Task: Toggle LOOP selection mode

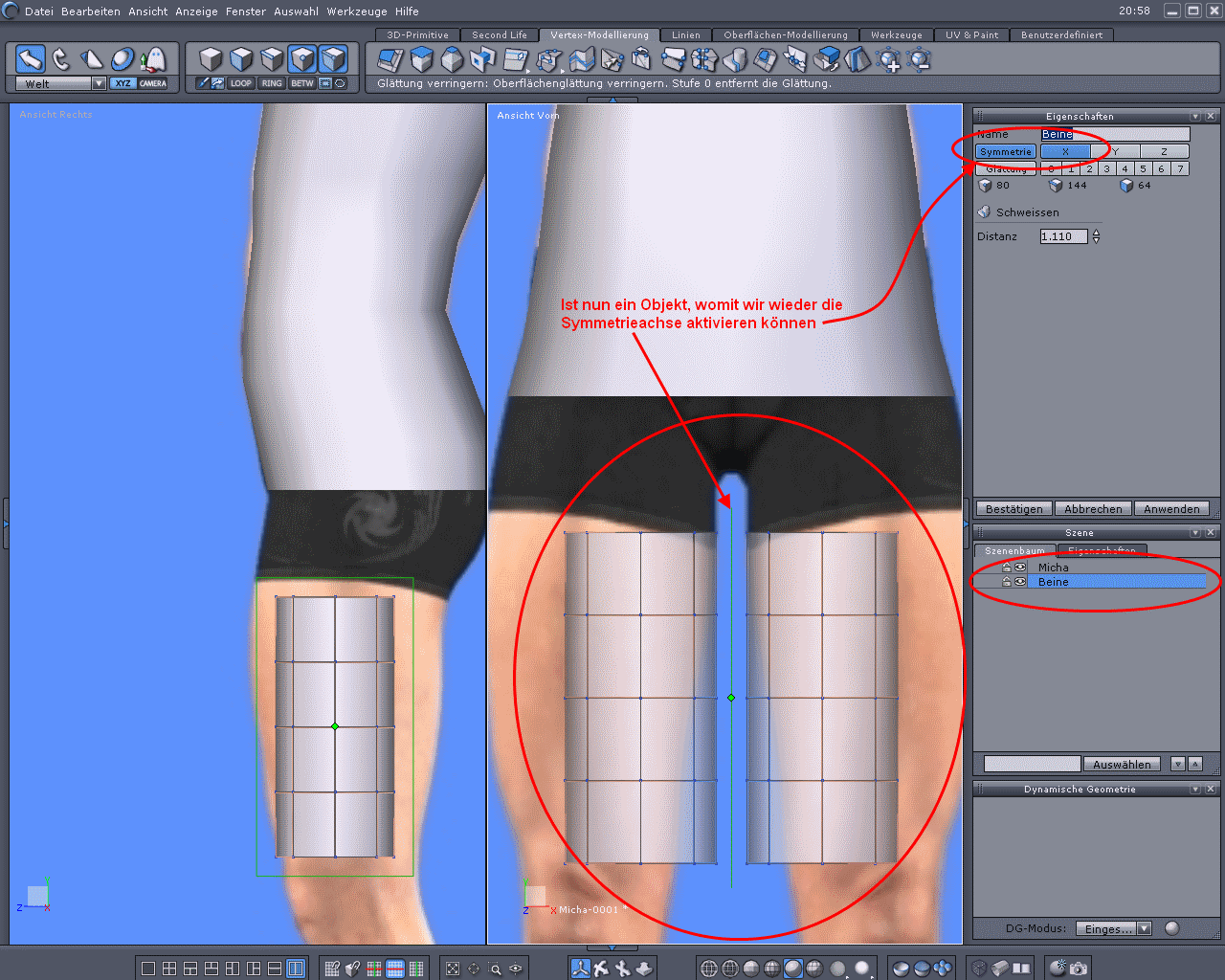Action: (241, 83)
